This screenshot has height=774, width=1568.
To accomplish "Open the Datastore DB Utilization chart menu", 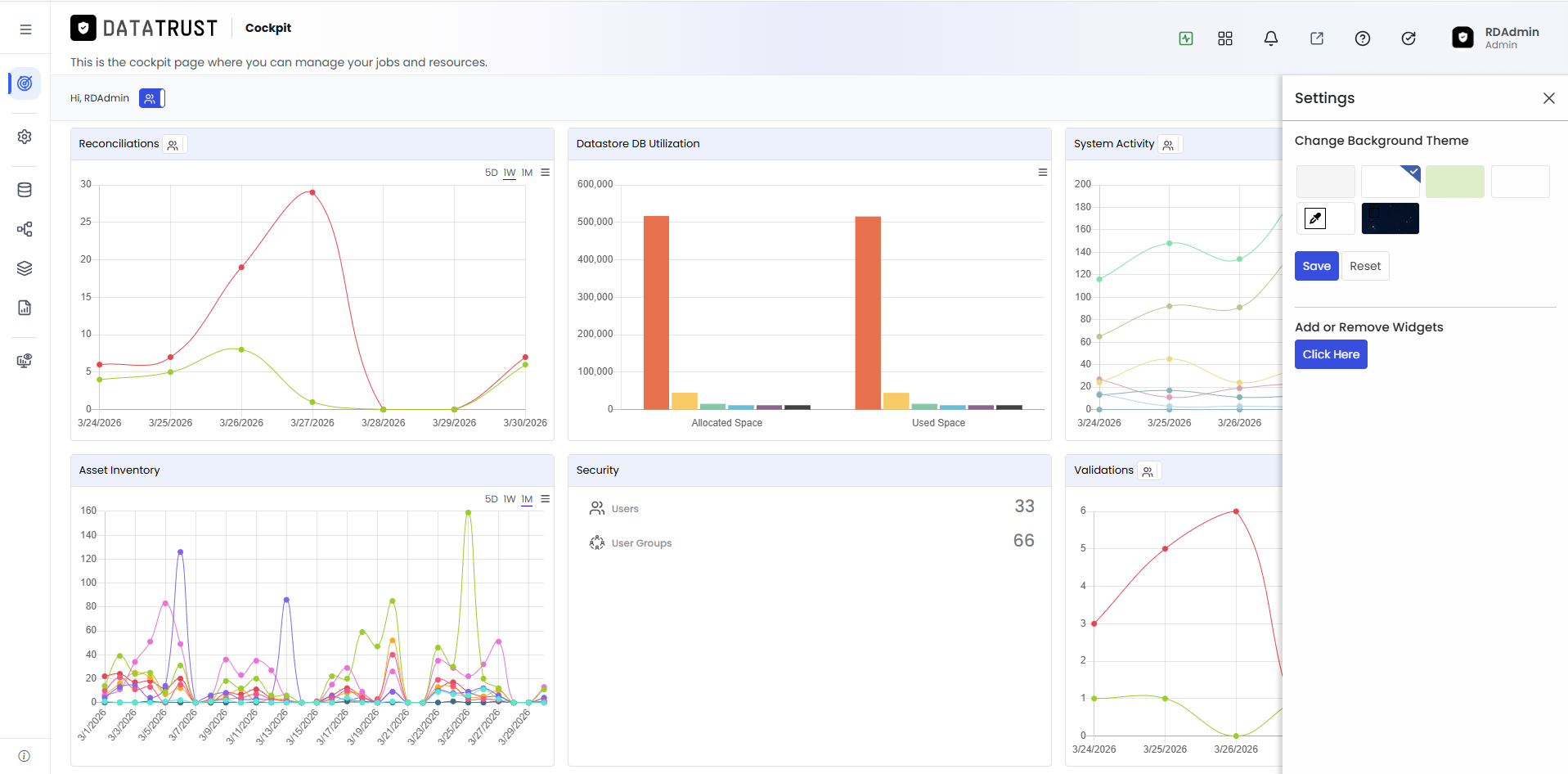I will pos(1043,173).
